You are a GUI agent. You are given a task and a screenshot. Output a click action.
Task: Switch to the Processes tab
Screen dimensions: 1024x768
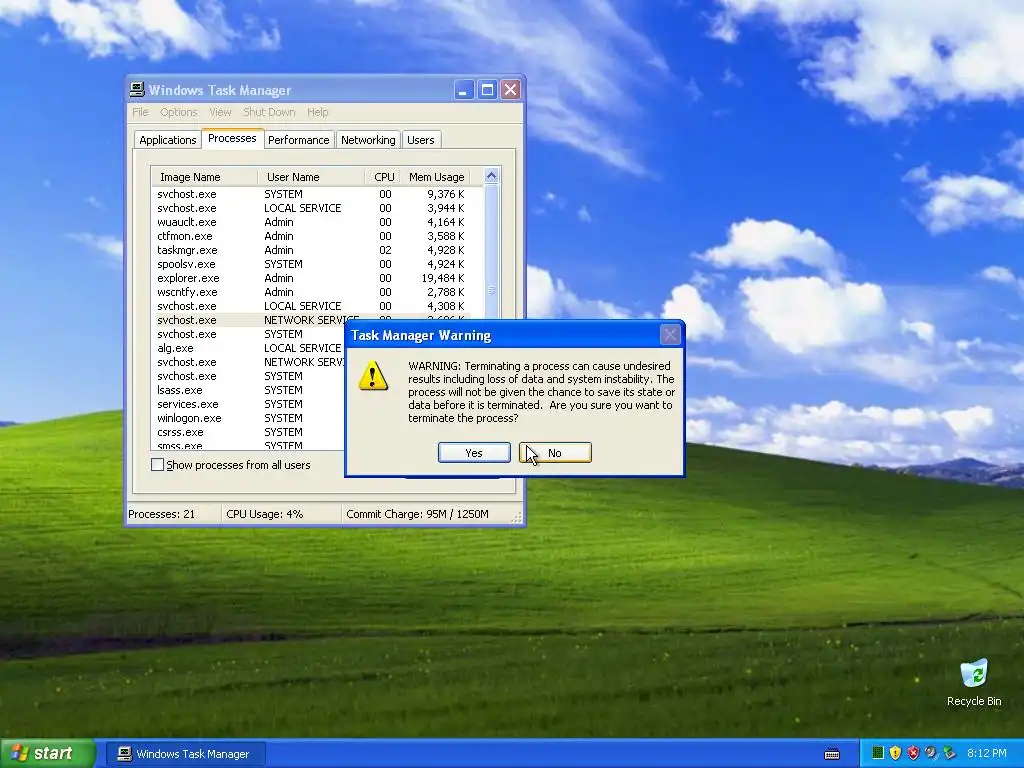click(232, 138)
